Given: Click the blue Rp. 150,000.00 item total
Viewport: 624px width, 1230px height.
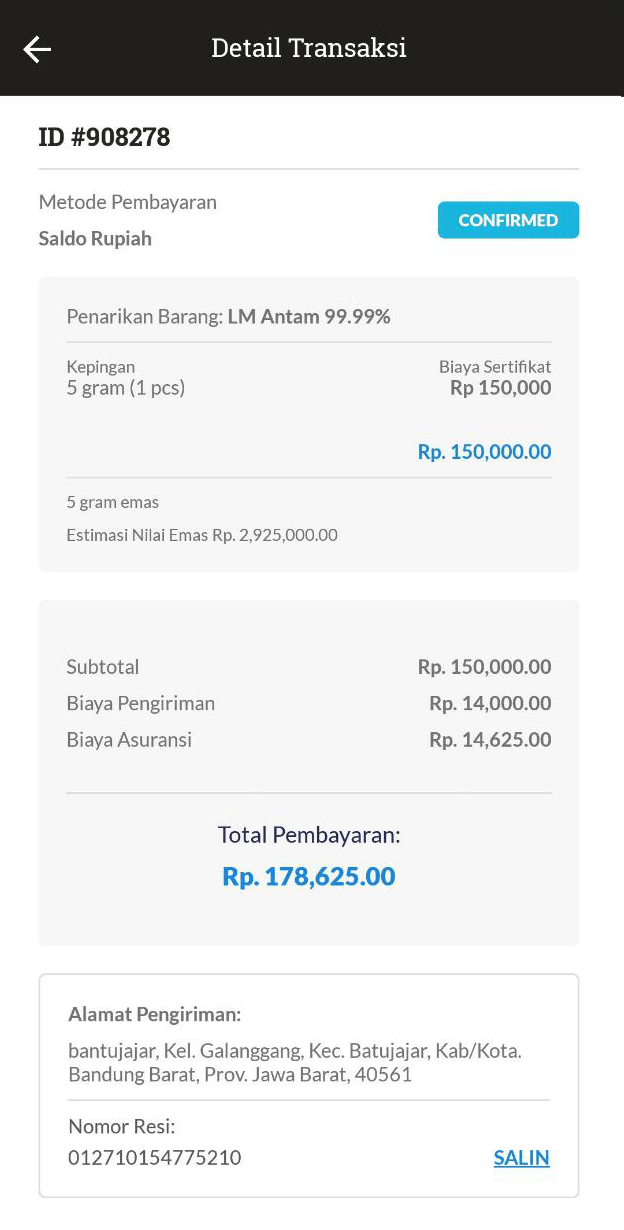Looking at the screenshot, I should click(484, 452).
